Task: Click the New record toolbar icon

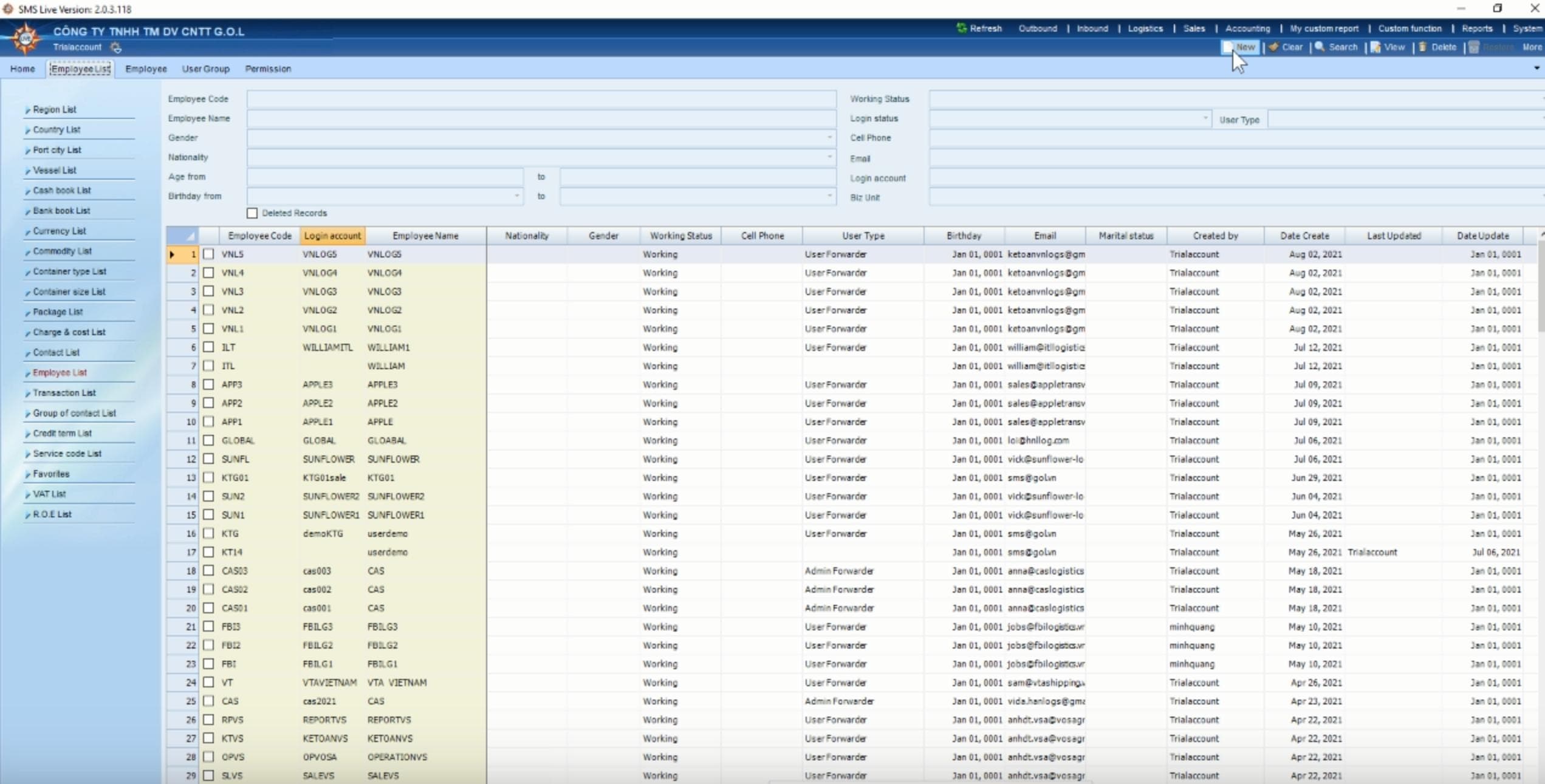Action: click(x=1228, y=47)
